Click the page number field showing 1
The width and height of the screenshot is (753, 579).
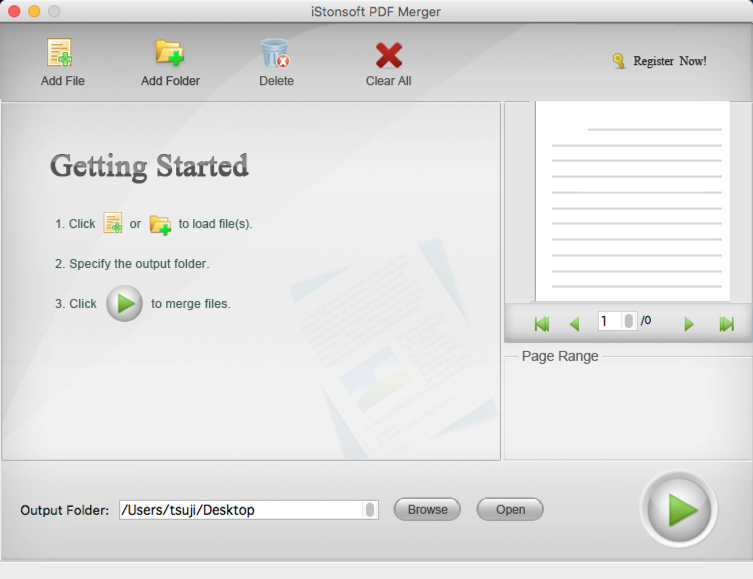(610, 321)
